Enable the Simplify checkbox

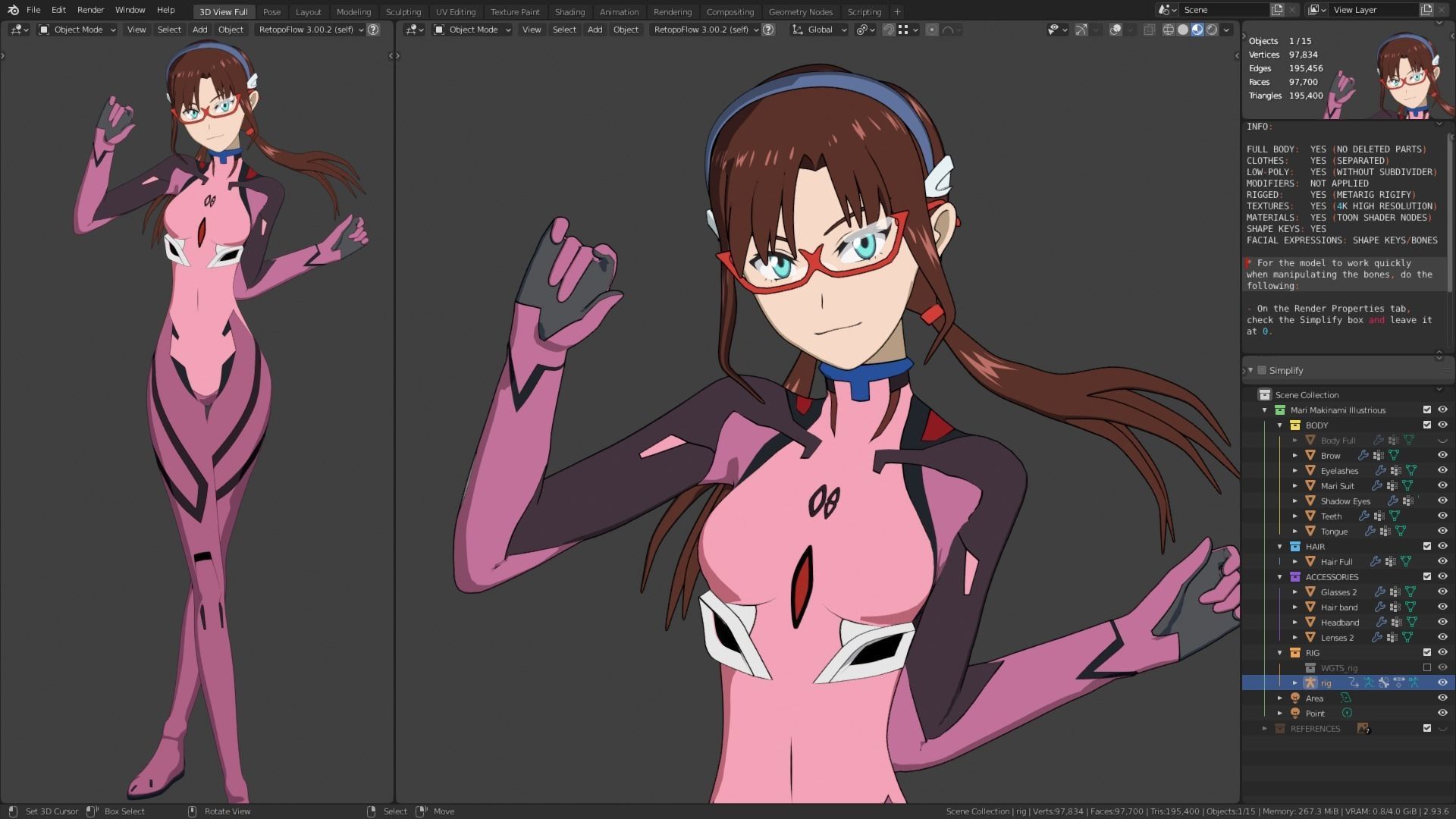tap(1262, 370)
